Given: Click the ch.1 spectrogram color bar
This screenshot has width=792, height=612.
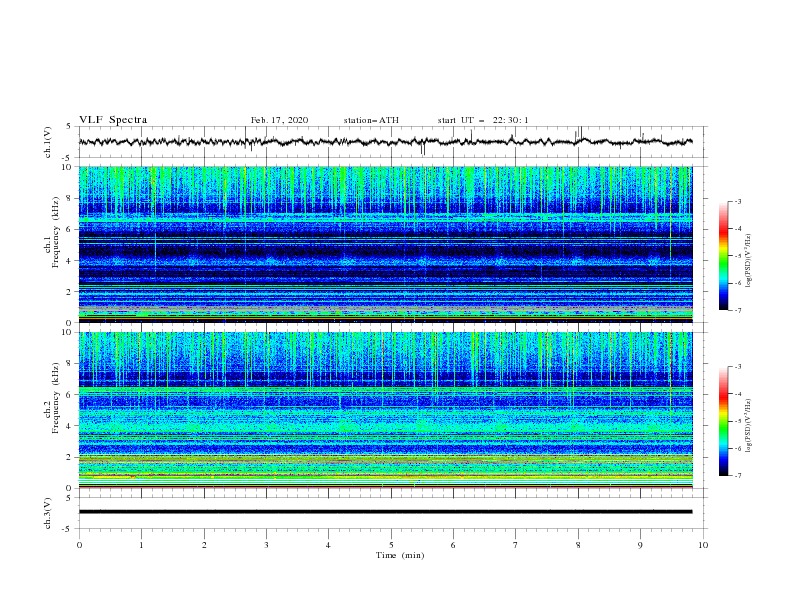Looking at the screenshot, I should (x=724, y=256).
